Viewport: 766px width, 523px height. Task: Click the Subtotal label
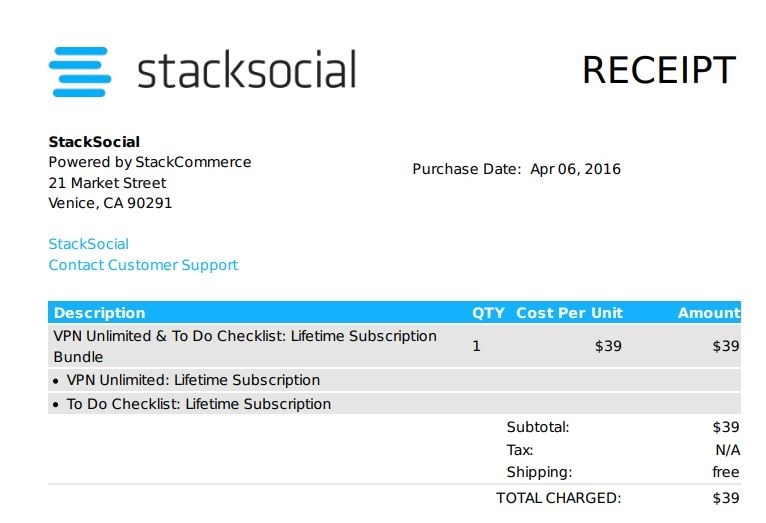tap(537, 427)
